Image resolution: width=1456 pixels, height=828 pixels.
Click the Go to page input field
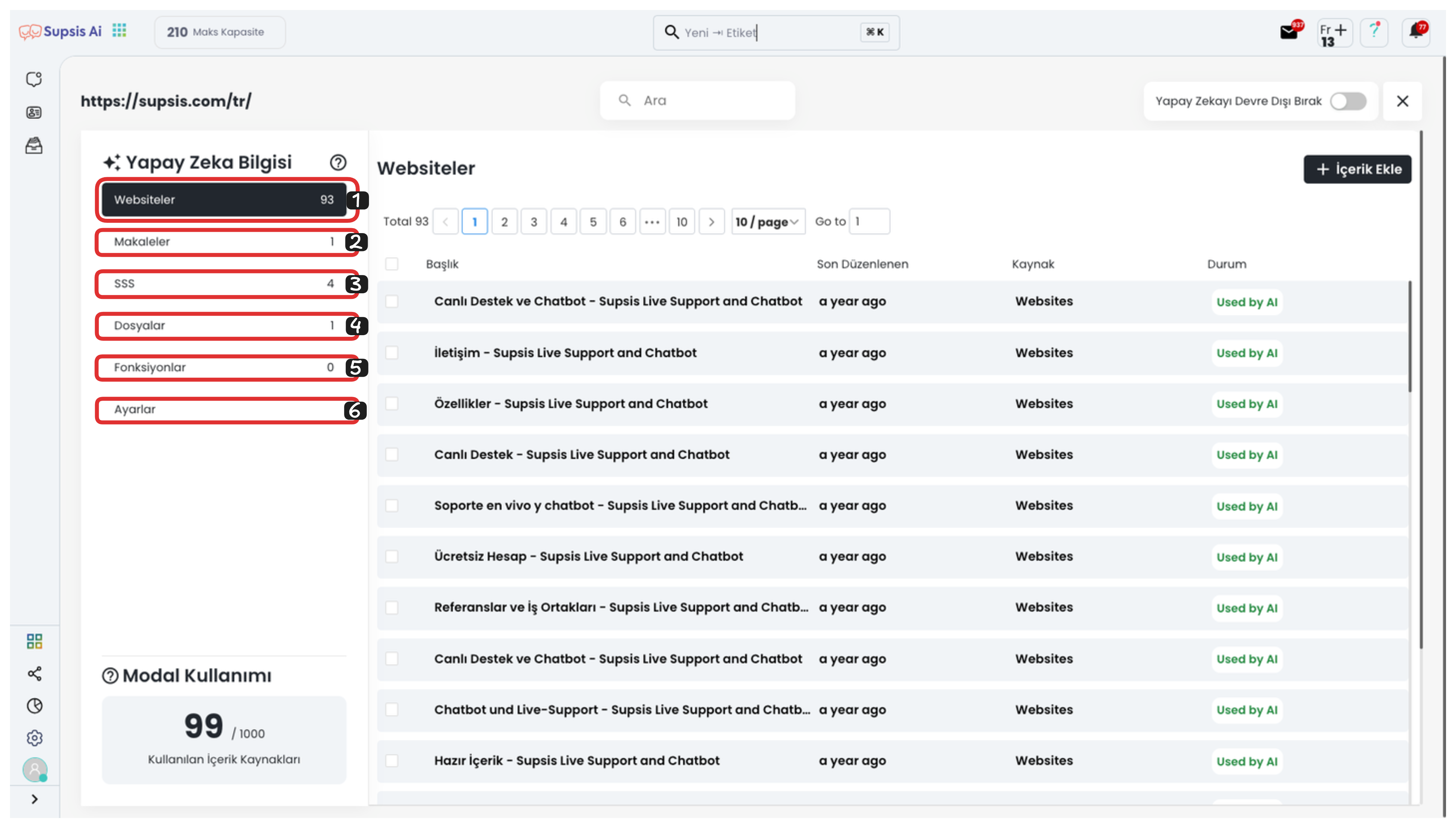tap(870, 222)
